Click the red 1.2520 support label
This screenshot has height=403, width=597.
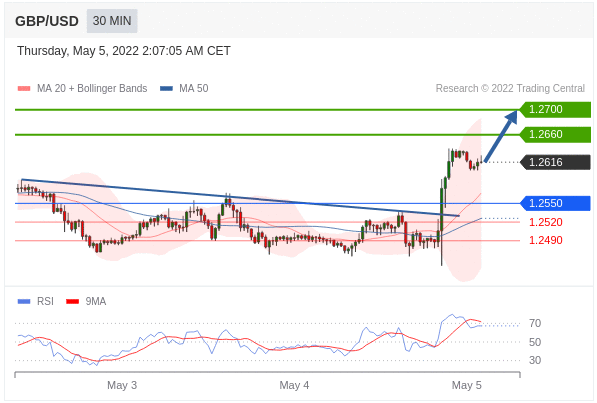tap(546, 222)
